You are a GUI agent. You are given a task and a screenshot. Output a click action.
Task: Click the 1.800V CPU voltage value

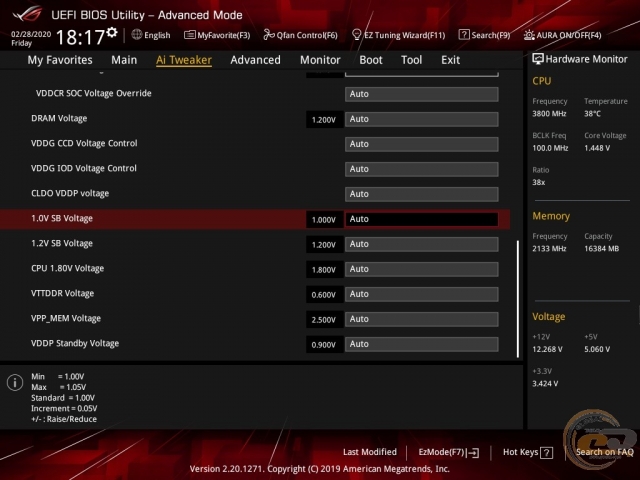pos(324,270)
